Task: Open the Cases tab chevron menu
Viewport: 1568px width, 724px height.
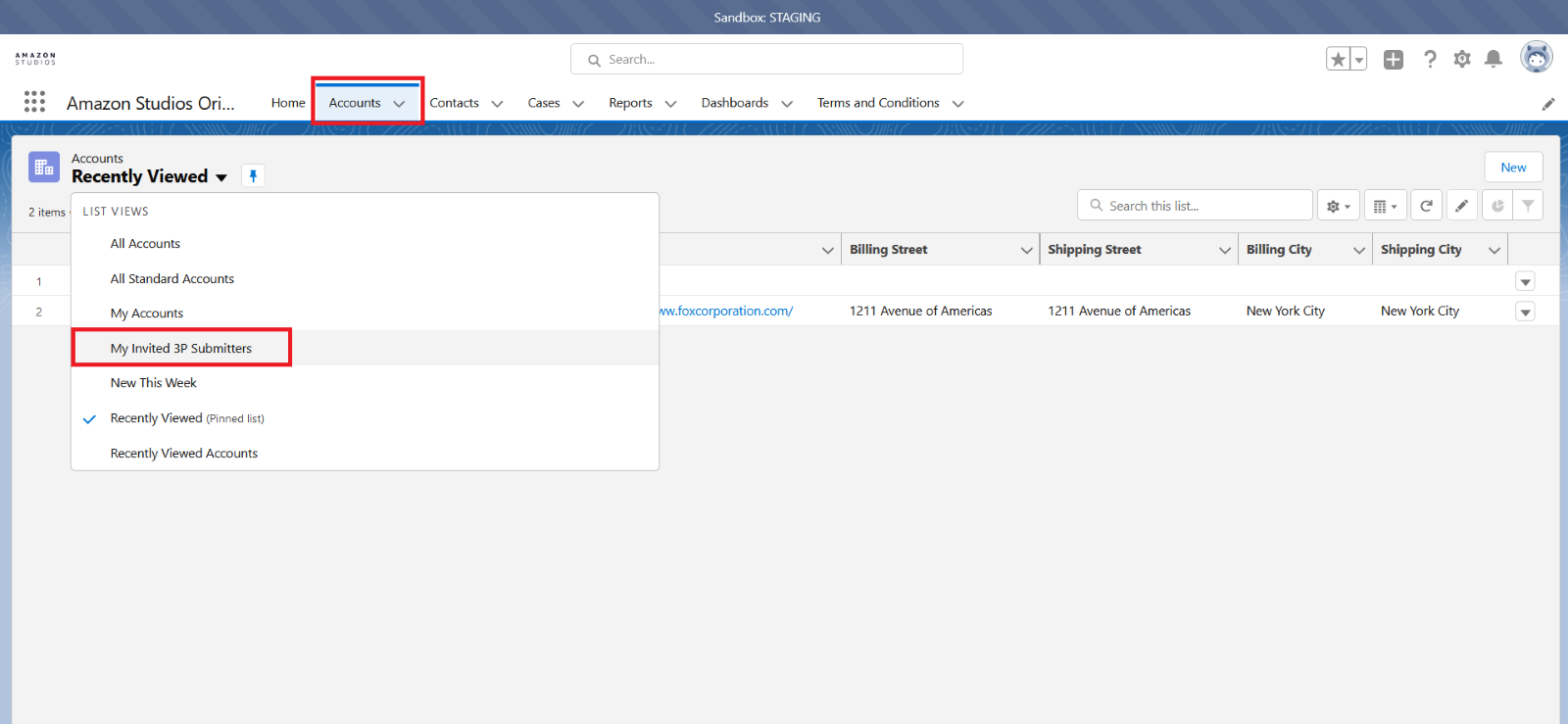Action: click(x=578, y=104)
